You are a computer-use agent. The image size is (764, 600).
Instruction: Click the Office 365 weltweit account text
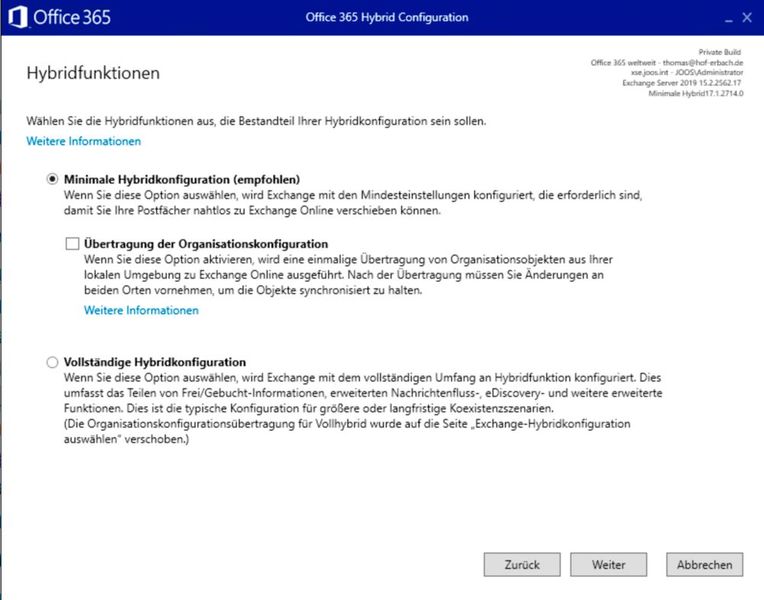click(x=667, y=62)
